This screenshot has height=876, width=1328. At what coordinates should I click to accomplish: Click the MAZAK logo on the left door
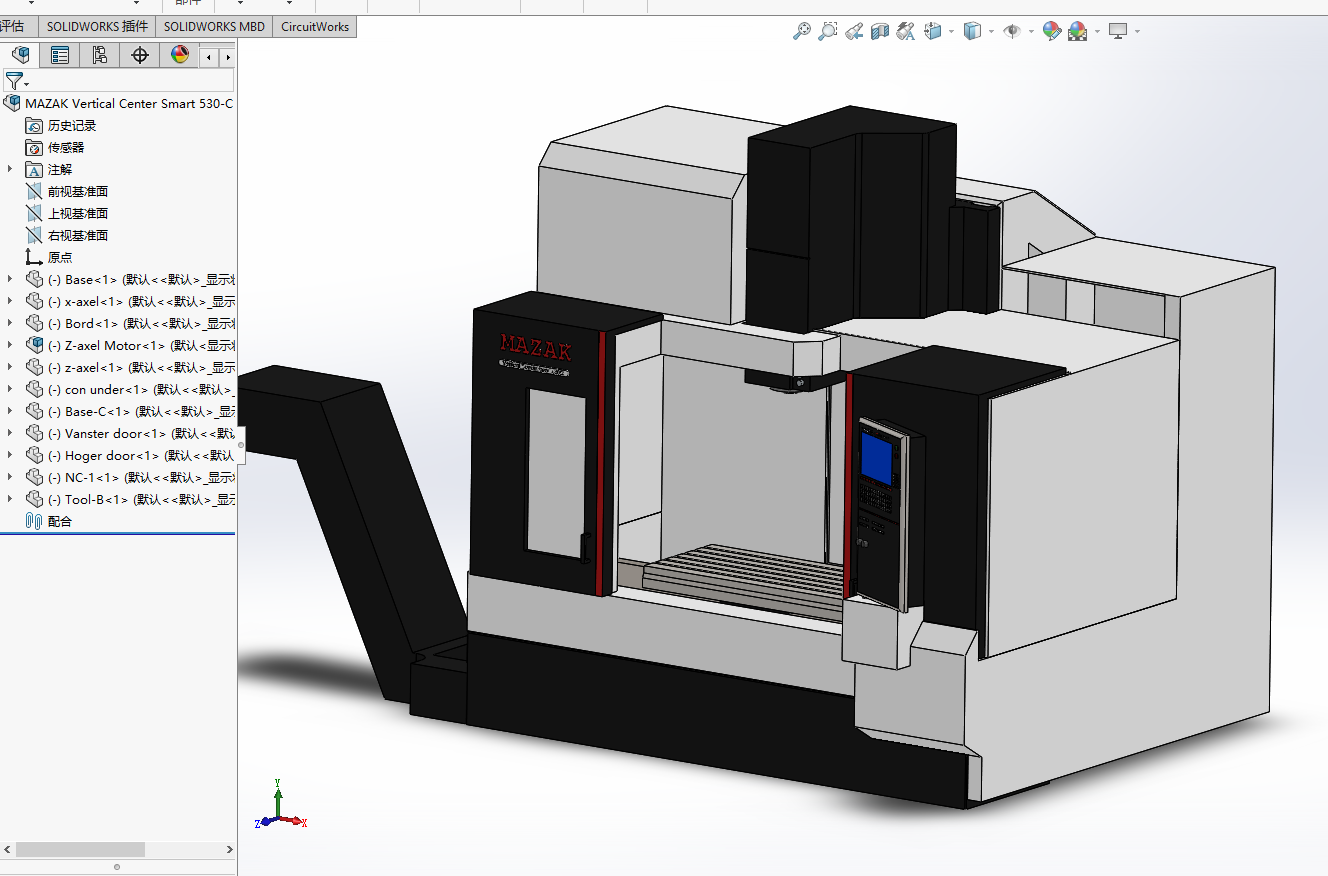pyautogui.click(x=536, y=347)
